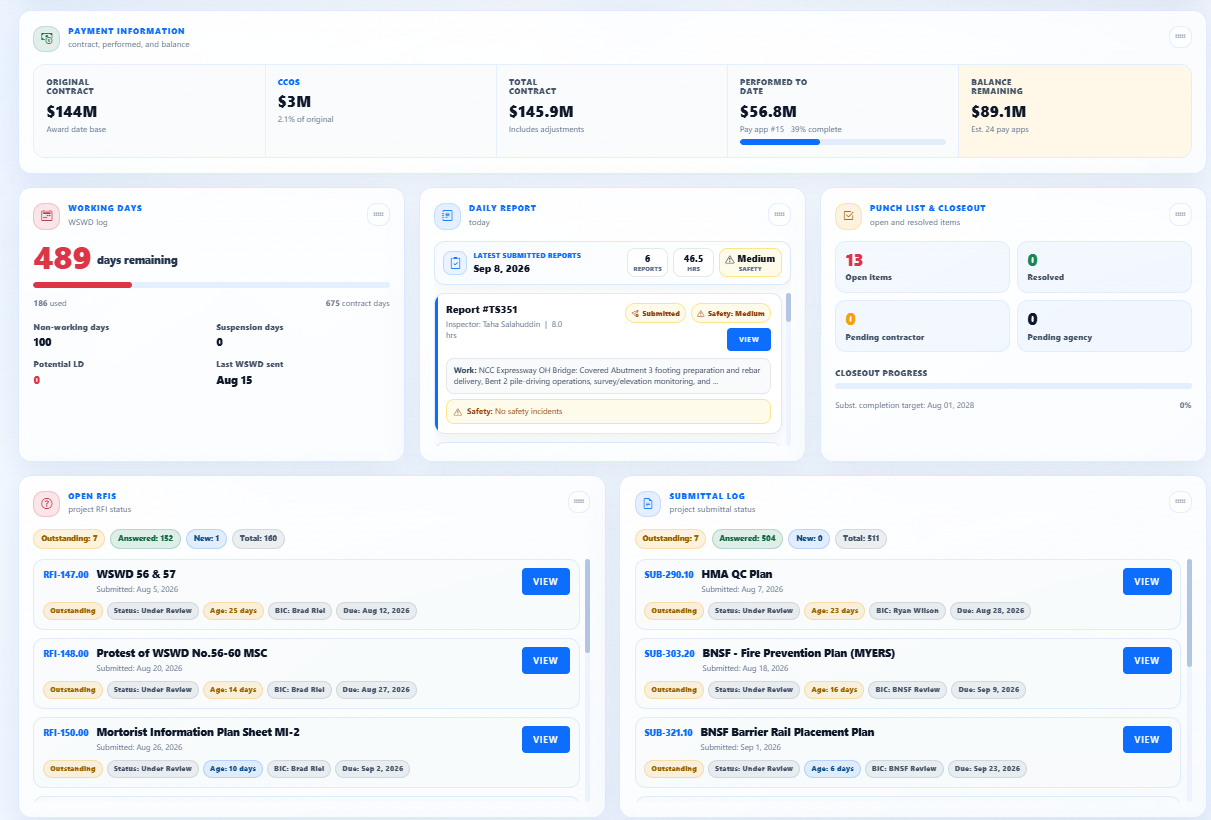Viewport: 1211px width, 820px height.
Task: Show submittals Total: 511
Action: coord(861,539)
